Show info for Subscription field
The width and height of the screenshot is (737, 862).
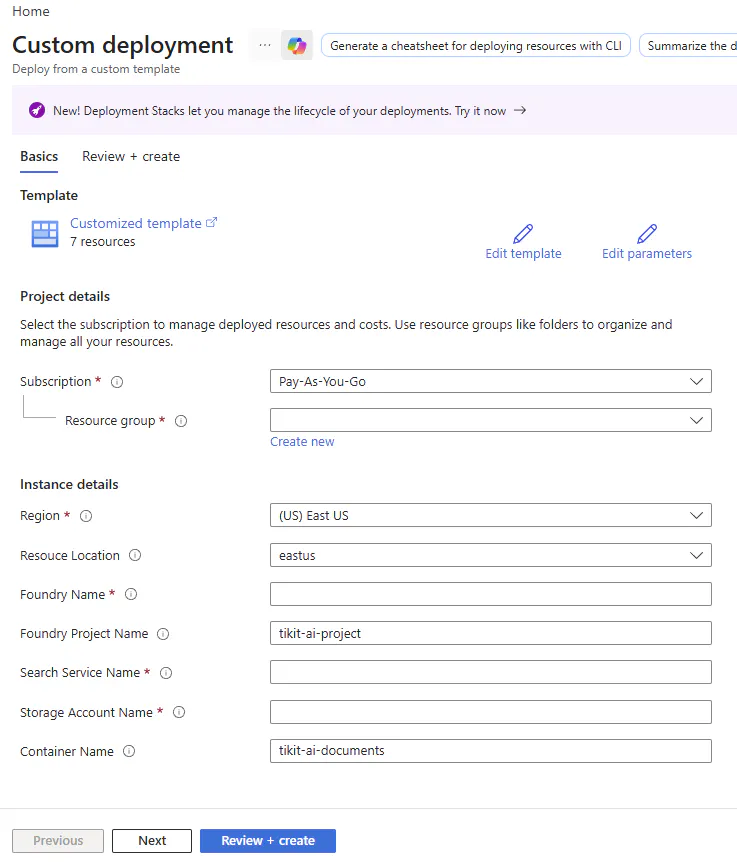point(117,382)
